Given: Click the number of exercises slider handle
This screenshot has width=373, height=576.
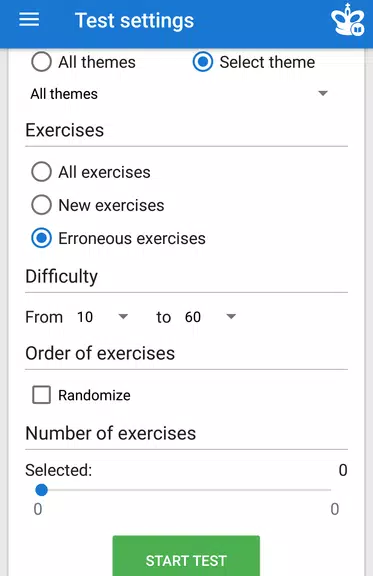Looking at the screenshot, I should coord(42,490).
